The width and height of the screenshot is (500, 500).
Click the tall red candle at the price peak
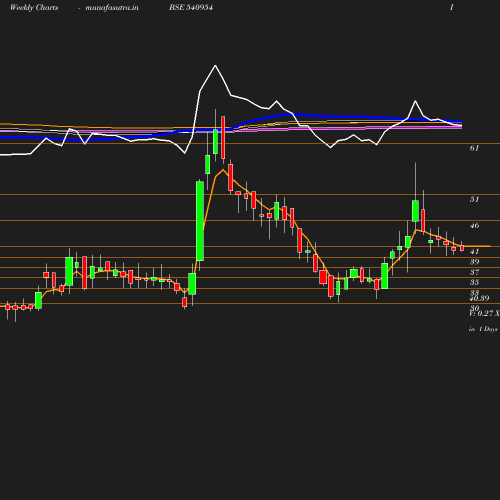coord(223,137)
